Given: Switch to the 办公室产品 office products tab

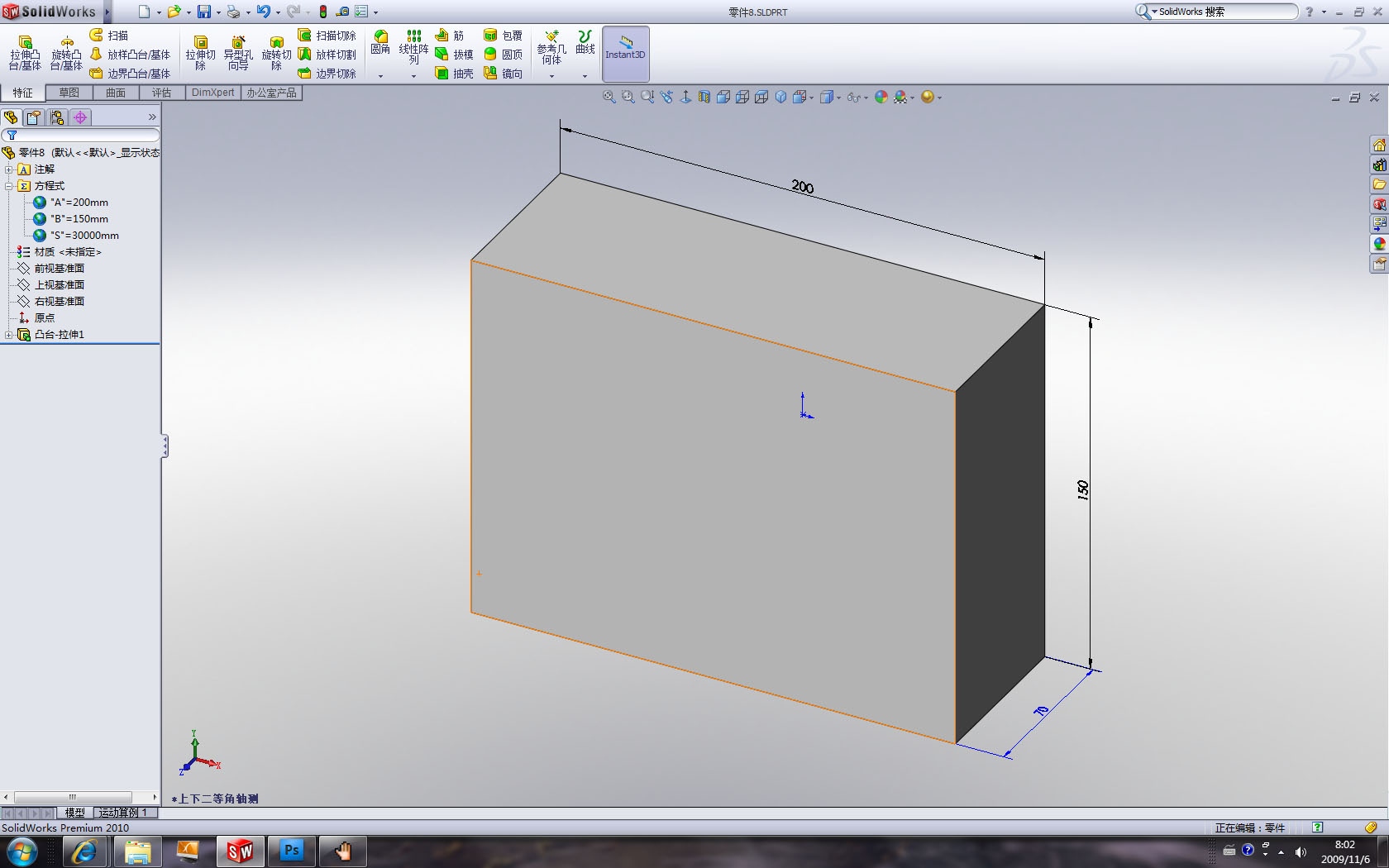Looking at the screenshot, I should click(x=271, y=93).
